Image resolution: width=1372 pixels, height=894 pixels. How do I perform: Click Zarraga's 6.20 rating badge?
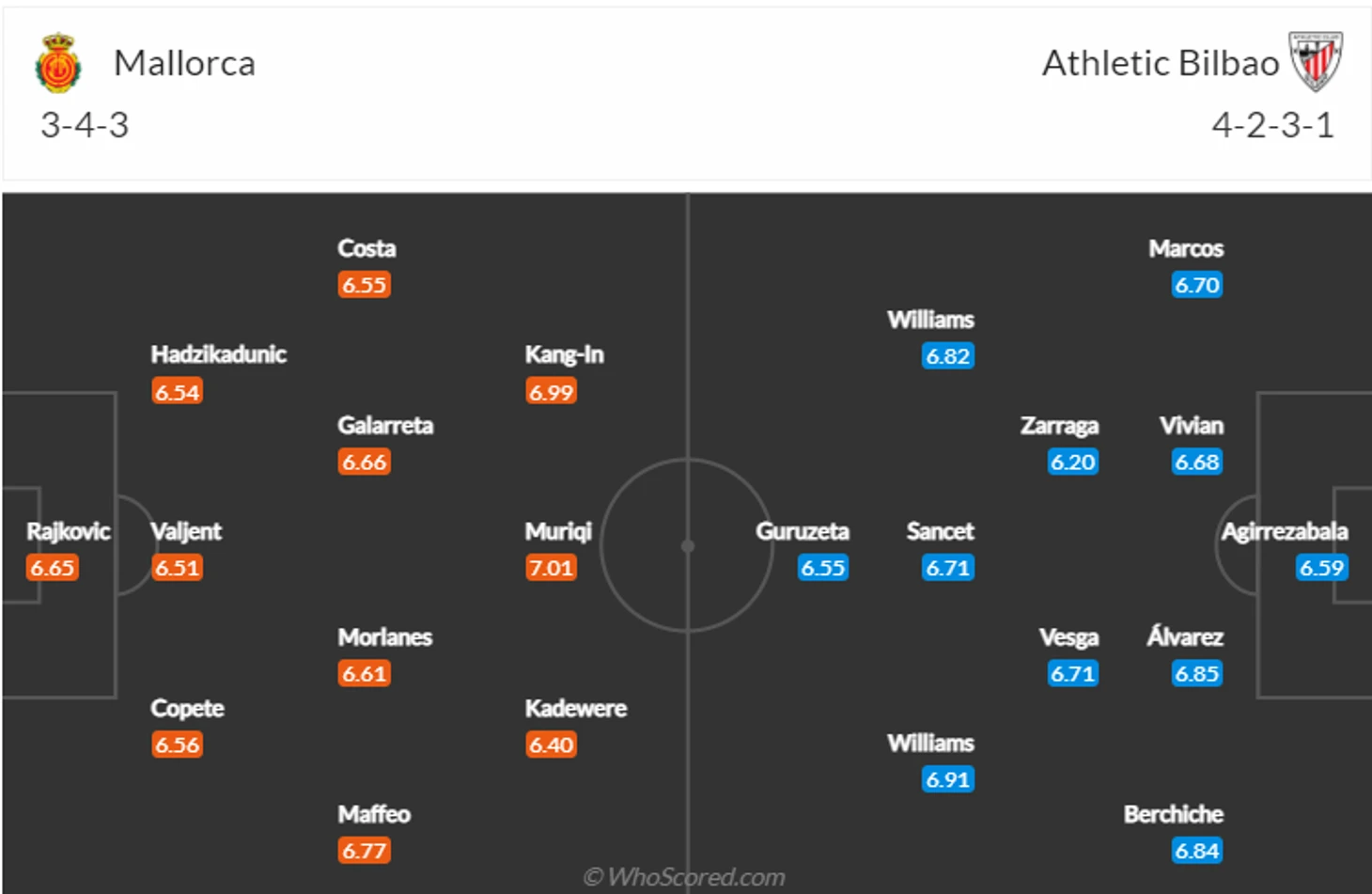pos(1073,463)
